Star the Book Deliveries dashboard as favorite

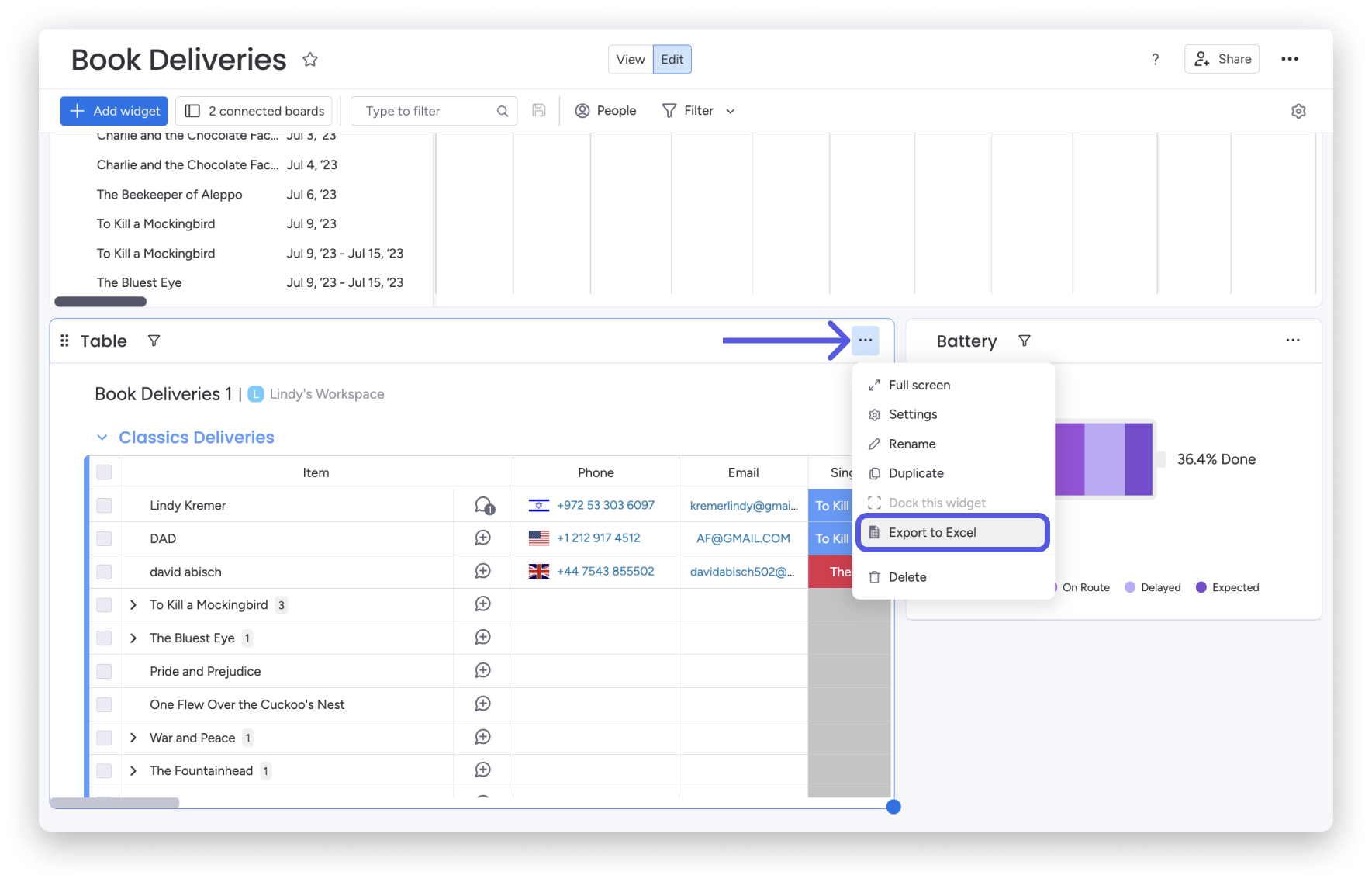[310, 60]
